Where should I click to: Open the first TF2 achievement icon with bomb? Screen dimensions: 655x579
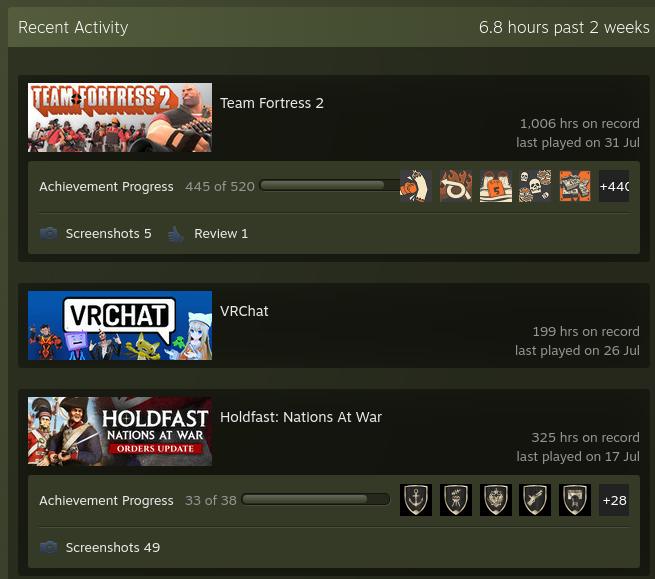pyautogui.click(x=416, y=186)
